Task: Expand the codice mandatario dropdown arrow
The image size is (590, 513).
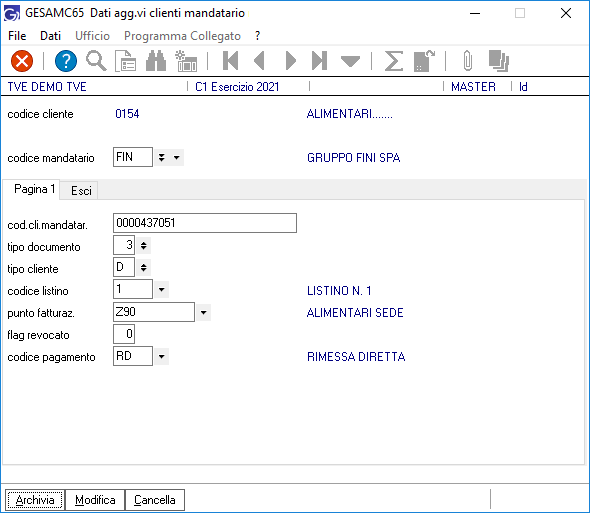Action: pyautogui.click(x=176, y=157)
